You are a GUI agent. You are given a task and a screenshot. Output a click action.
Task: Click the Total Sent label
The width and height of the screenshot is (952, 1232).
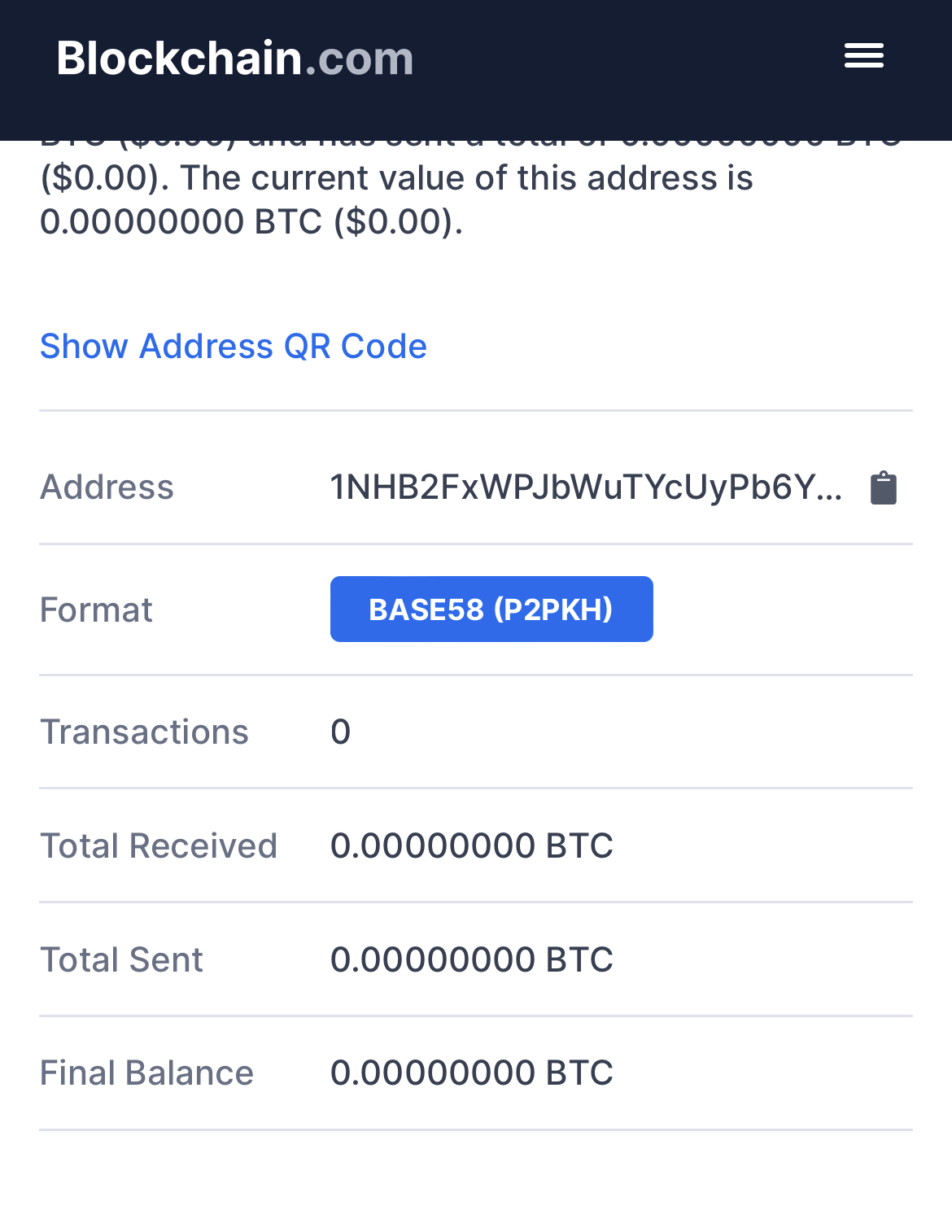coord(121,959)
